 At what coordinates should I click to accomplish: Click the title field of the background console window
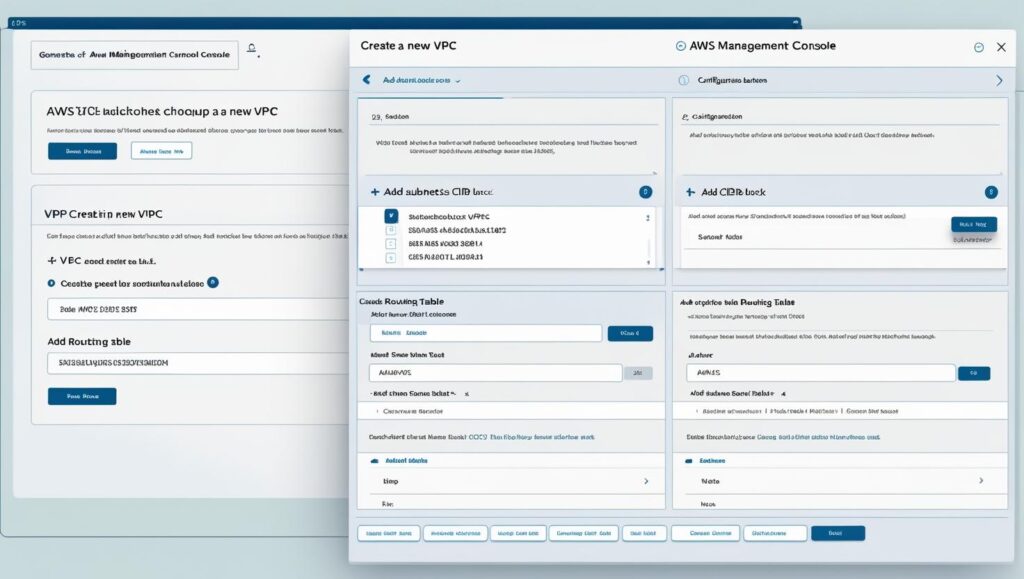tap(135, 55)
